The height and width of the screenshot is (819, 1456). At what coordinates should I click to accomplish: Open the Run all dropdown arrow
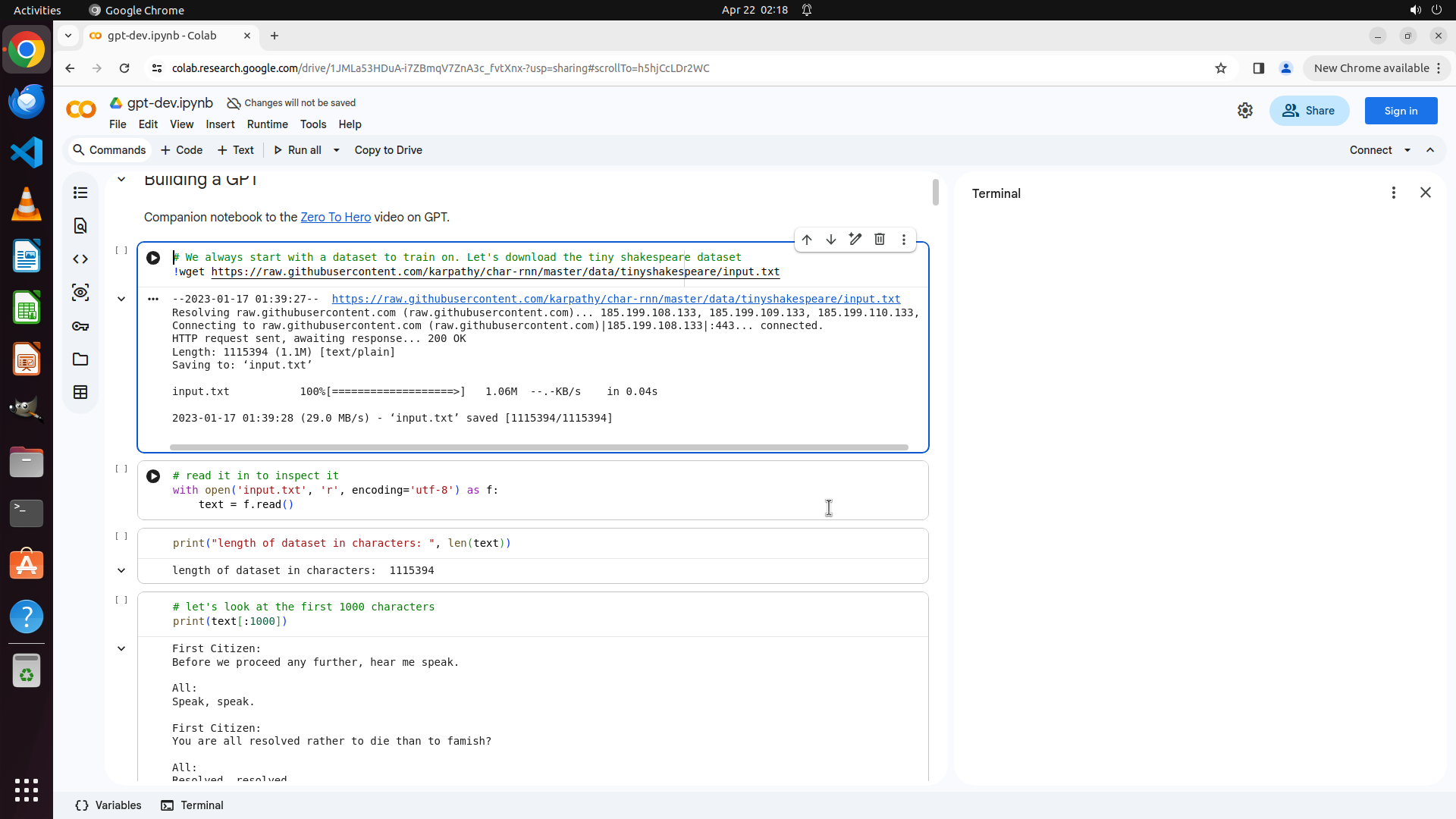click(337, 150)
